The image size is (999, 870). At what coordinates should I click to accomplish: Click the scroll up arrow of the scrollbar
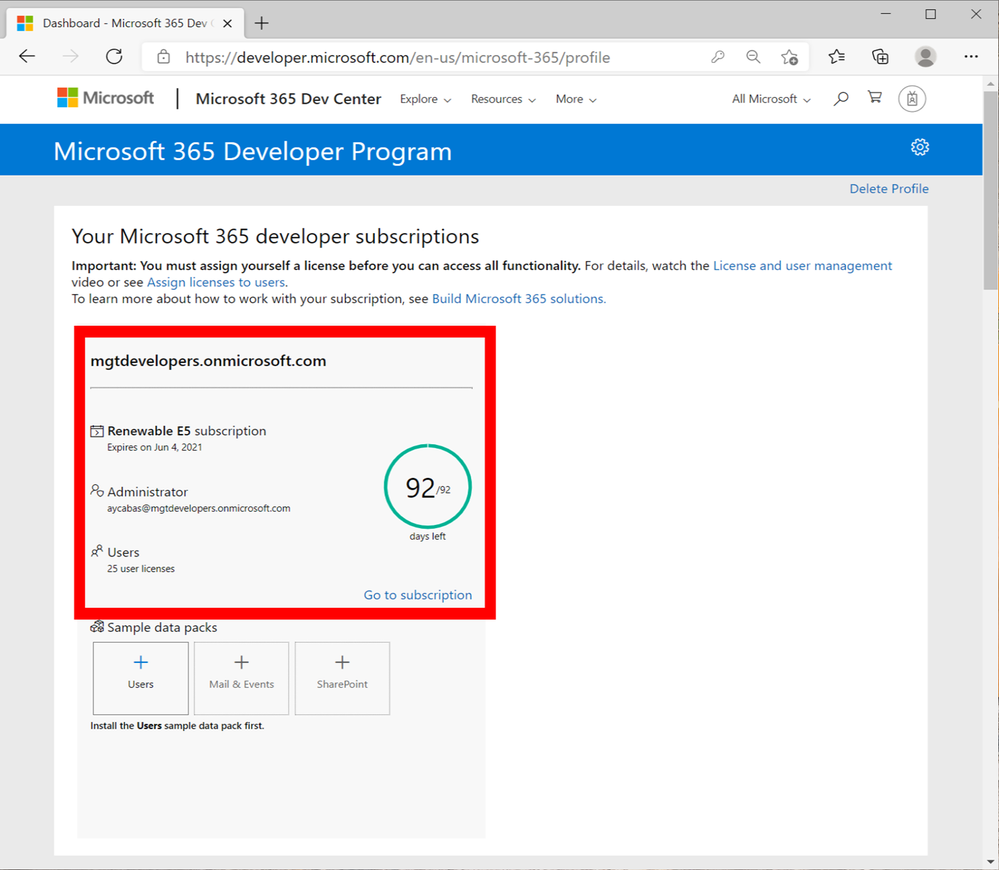991,83
